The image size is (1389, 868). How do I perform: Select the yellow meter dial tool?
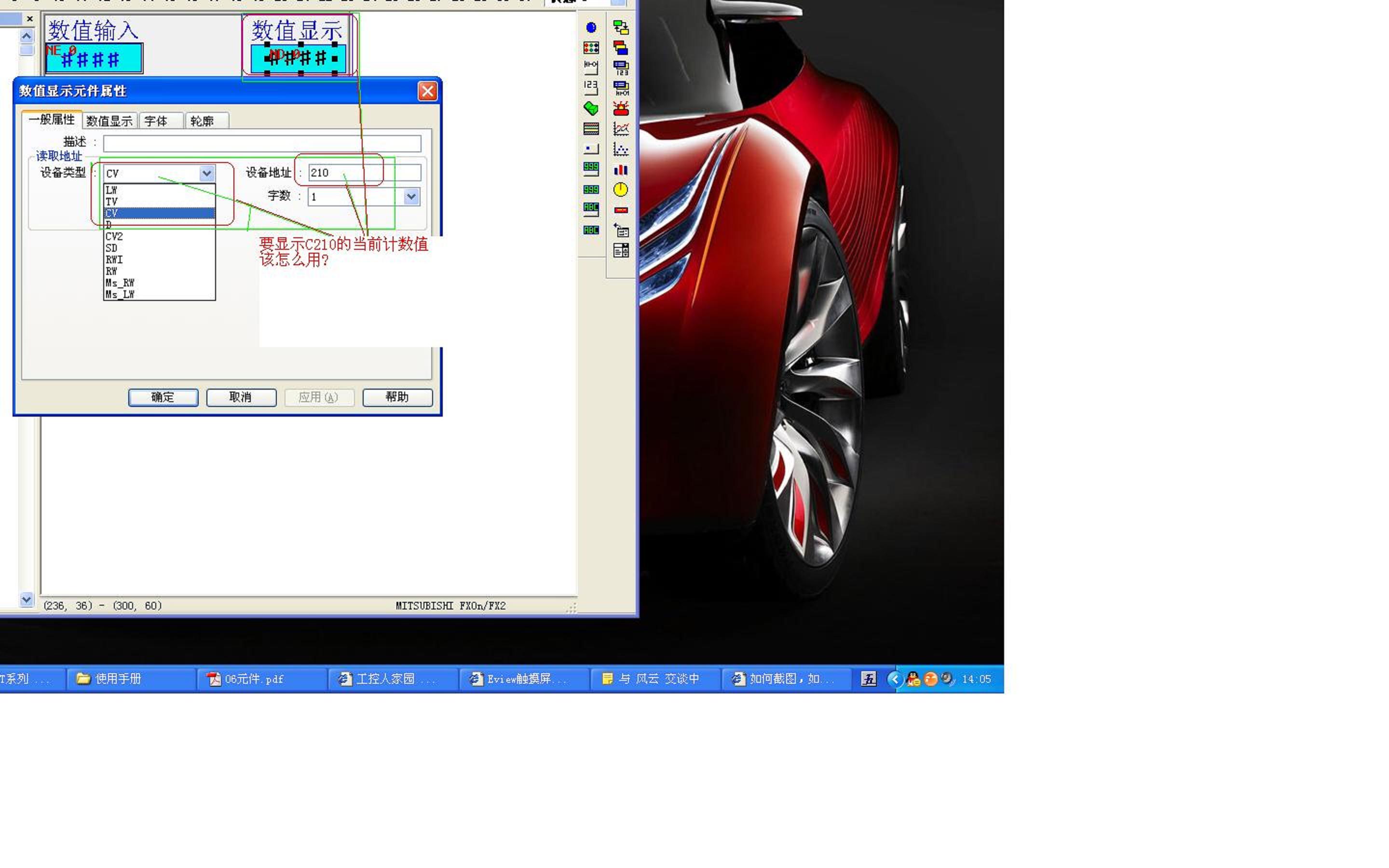(x=620, y=190)
